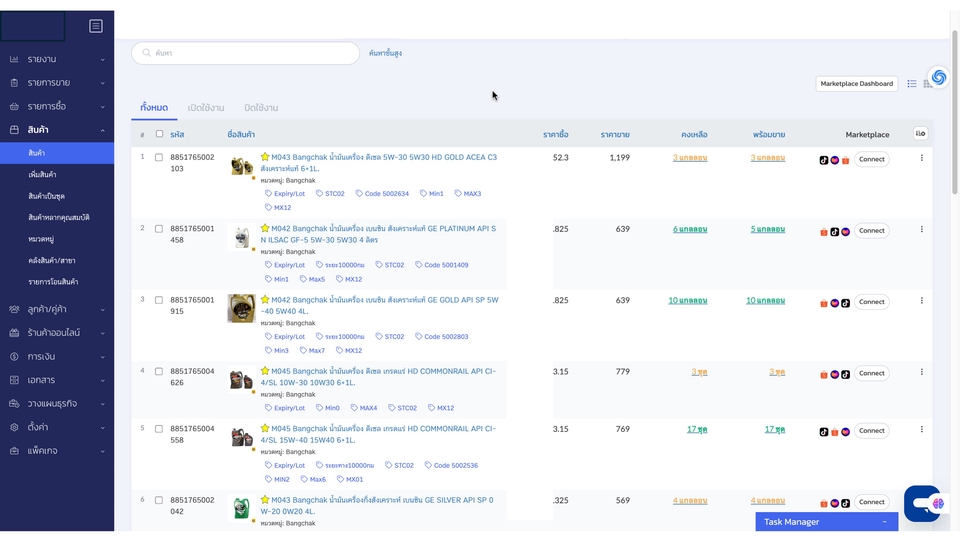Viewport: 960px width, 540px height.
Task: Click the blue spiral assistant icon at the top right
Action: point(939,77)
